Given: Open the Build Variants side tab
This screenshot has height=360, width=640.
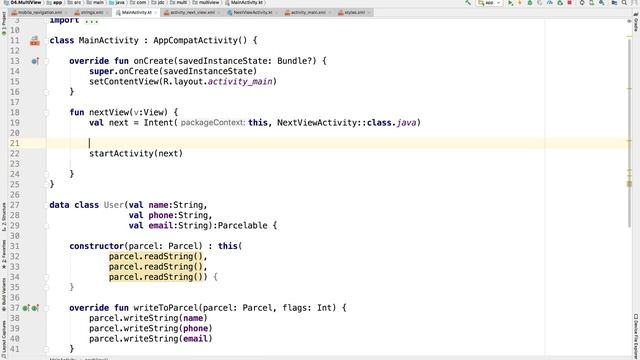Looking at the screenshot, I should tap(4, 295).
